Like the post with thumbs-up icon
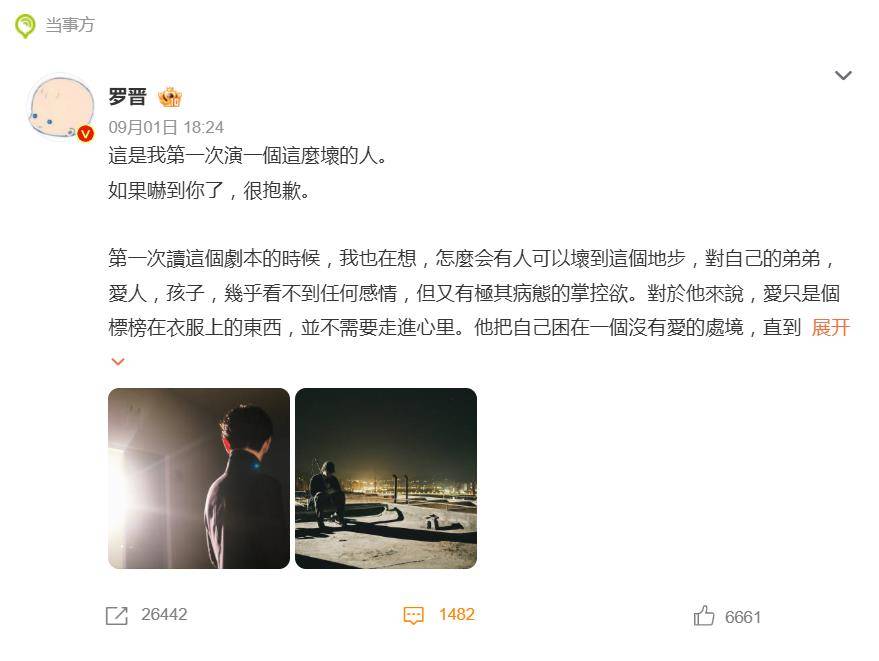The height and width of the screenshot is (661, 879). tap(704, 616)
